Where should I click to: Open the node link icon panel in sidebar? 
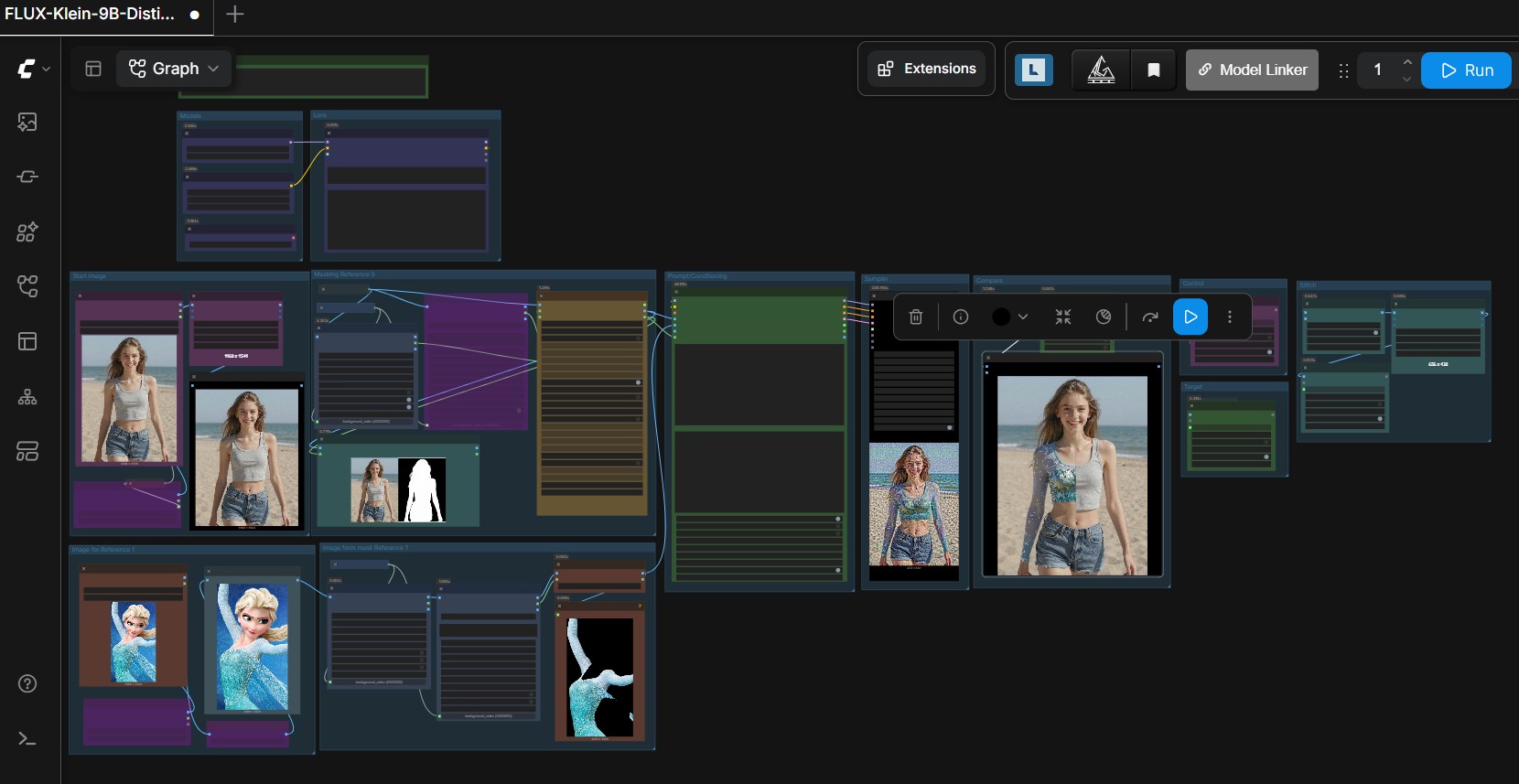click(27, 177)
